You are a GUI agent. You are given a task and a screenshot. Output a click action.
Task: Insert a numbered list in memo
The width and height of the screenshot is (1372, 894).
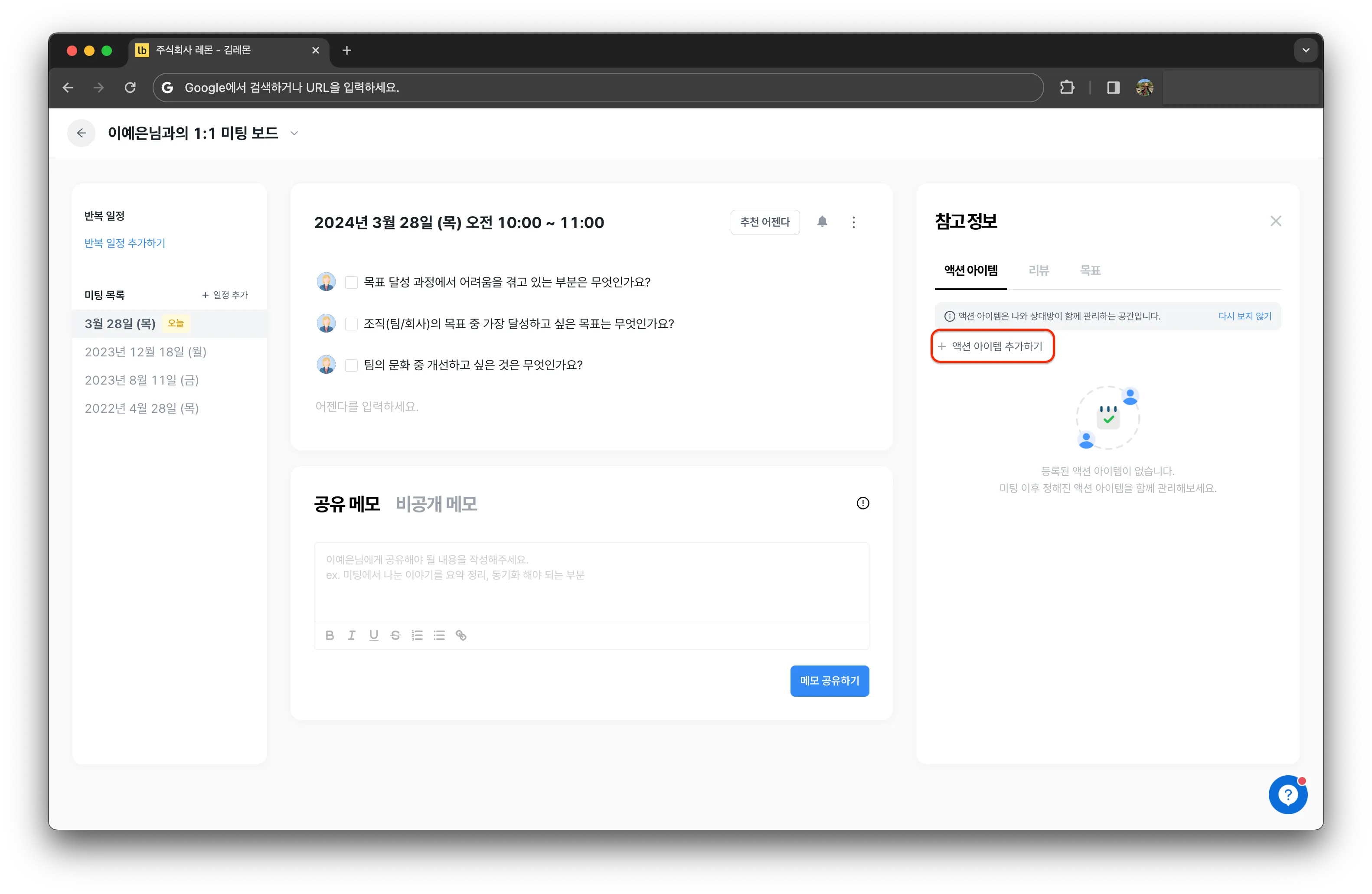pos(417,635)
